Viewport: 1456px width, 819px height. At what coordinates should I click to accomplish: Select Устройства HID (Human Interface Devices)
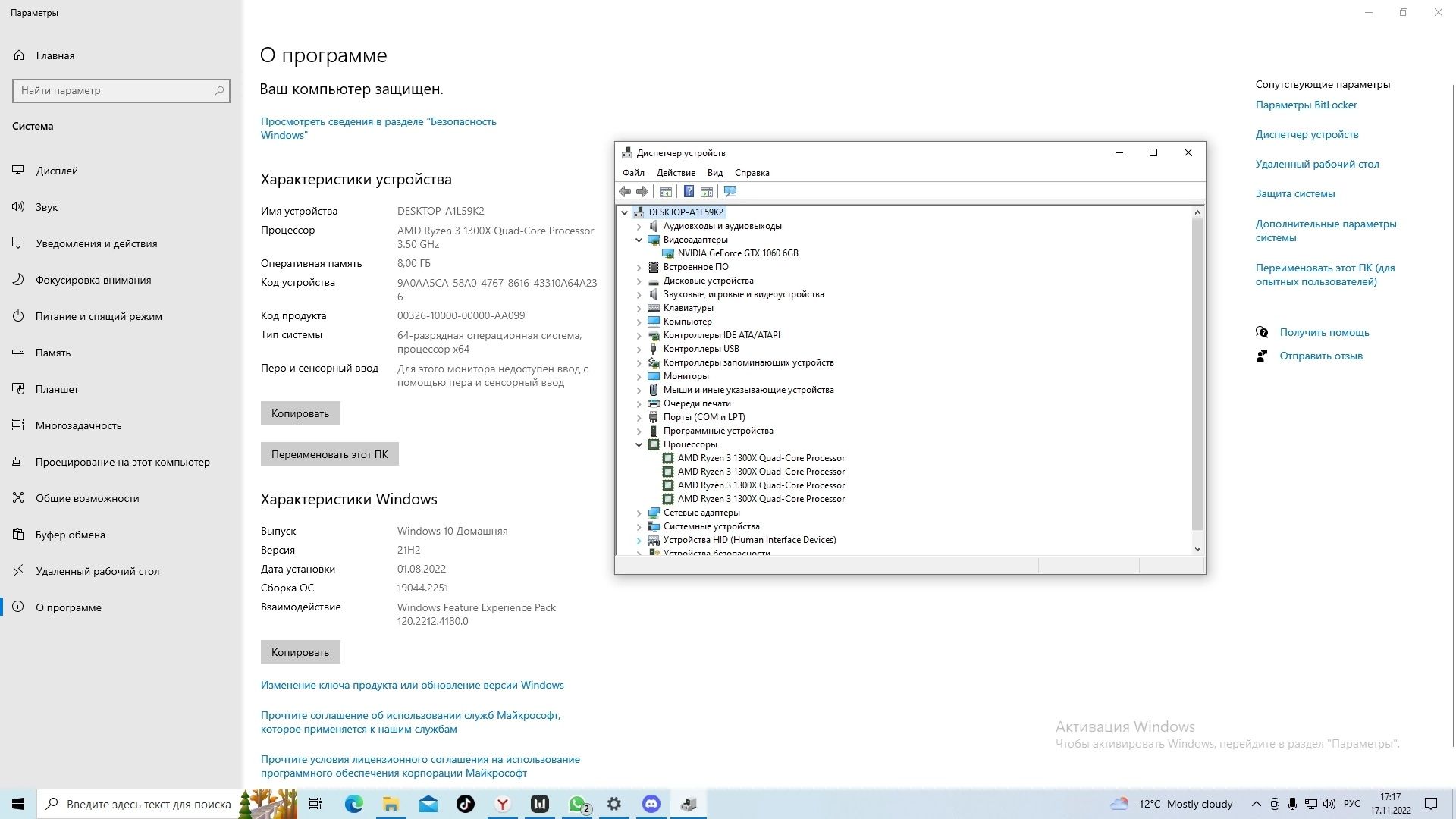(749, 540)
